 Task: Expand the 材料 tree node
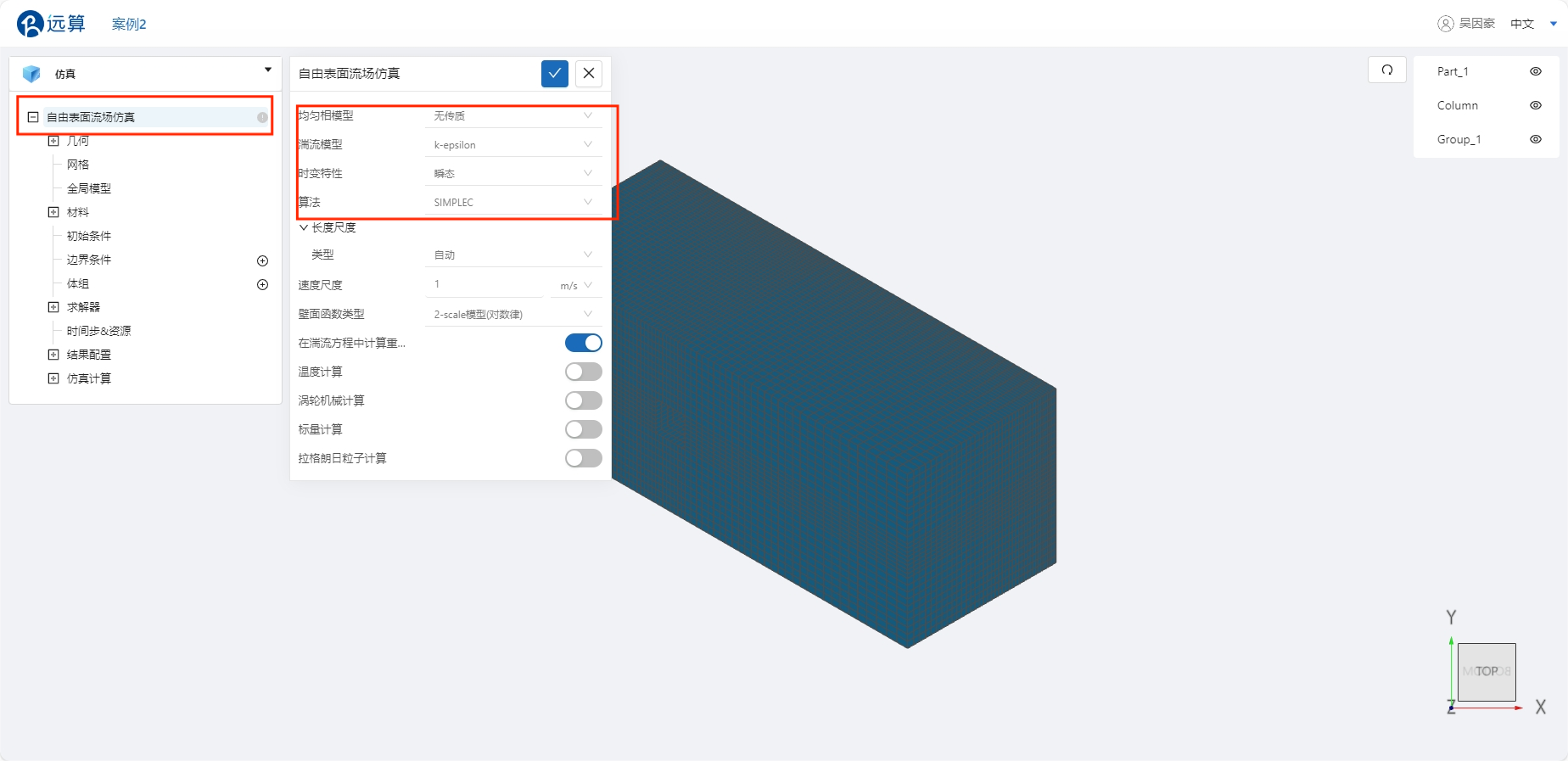(x=53, y=212)
